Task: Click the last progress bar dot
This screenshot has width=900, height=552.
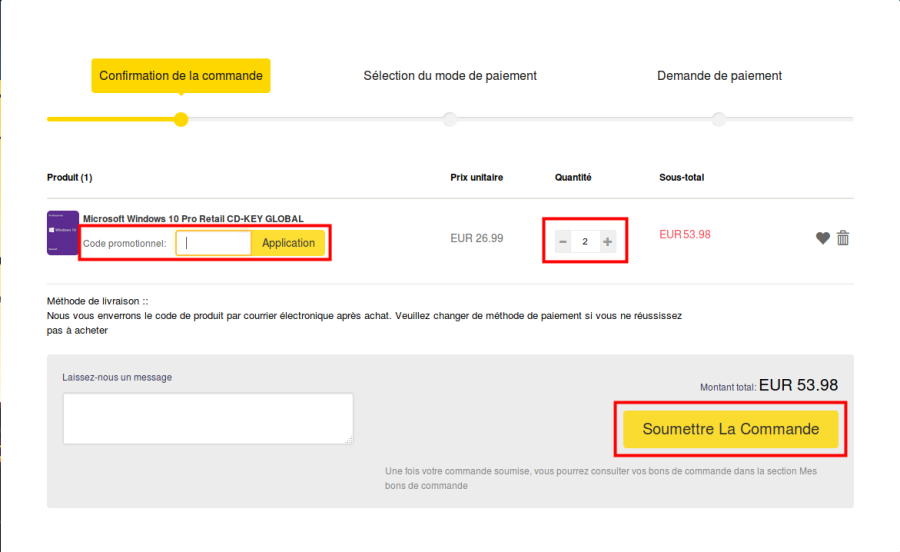Action: tap(719, 119)
